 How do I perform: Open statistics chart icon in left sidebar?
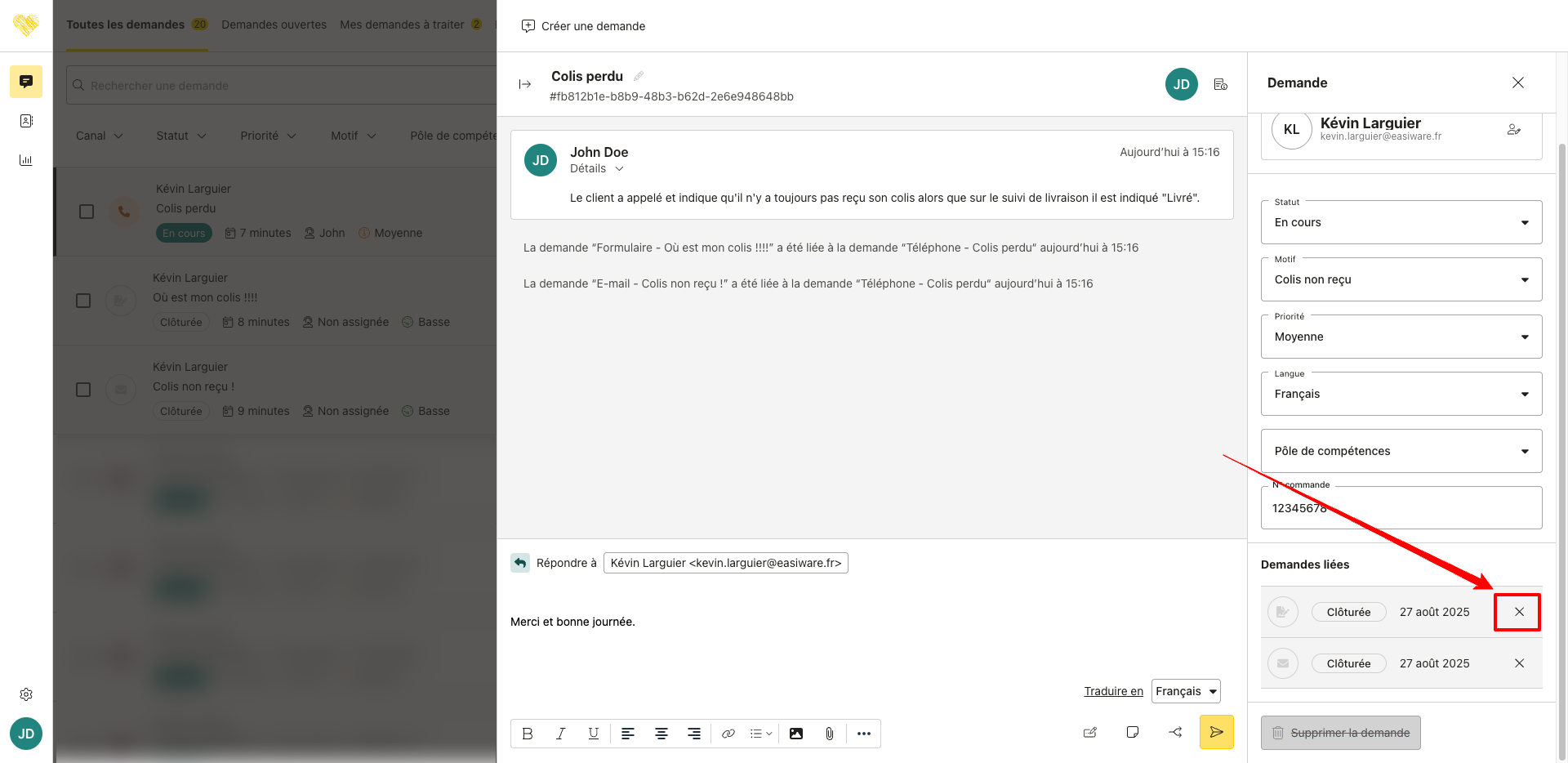26,160
